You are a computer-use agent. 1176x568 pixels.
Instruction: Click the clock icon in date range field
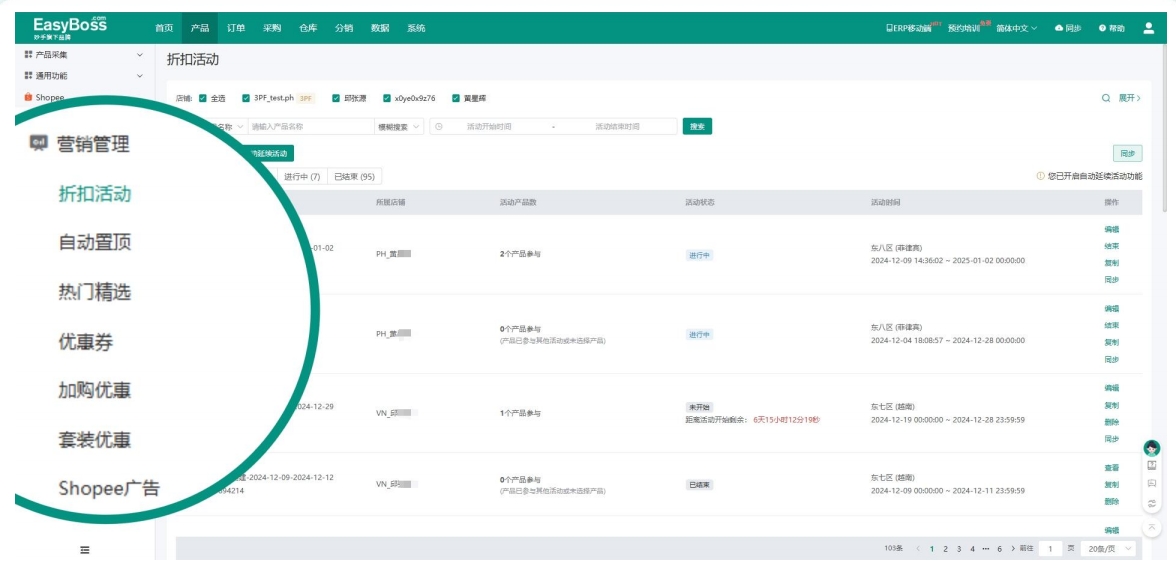click(x=439, y=127)
